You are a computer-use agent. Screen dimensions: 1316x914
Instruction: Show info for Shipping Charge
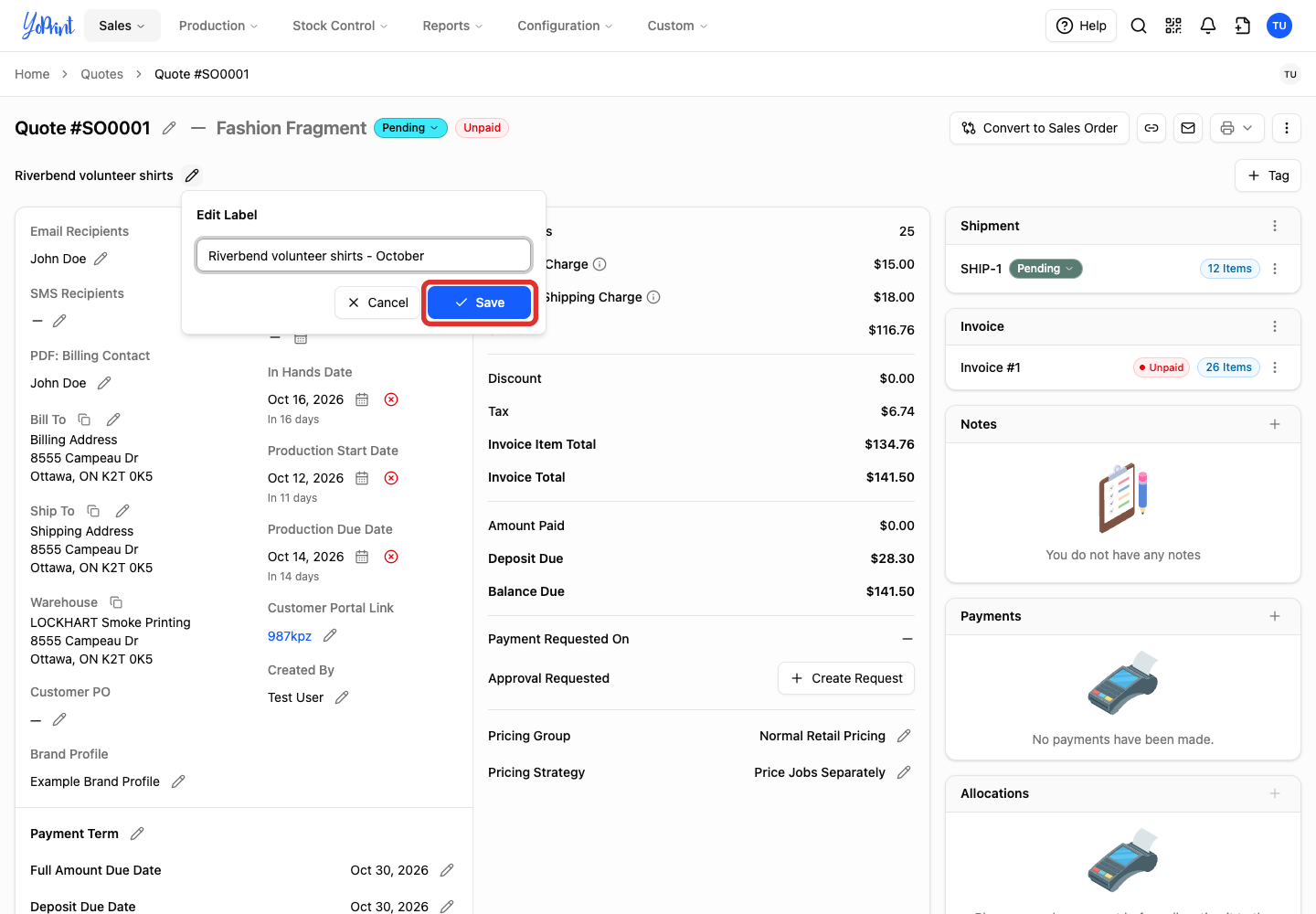point(653,297)
